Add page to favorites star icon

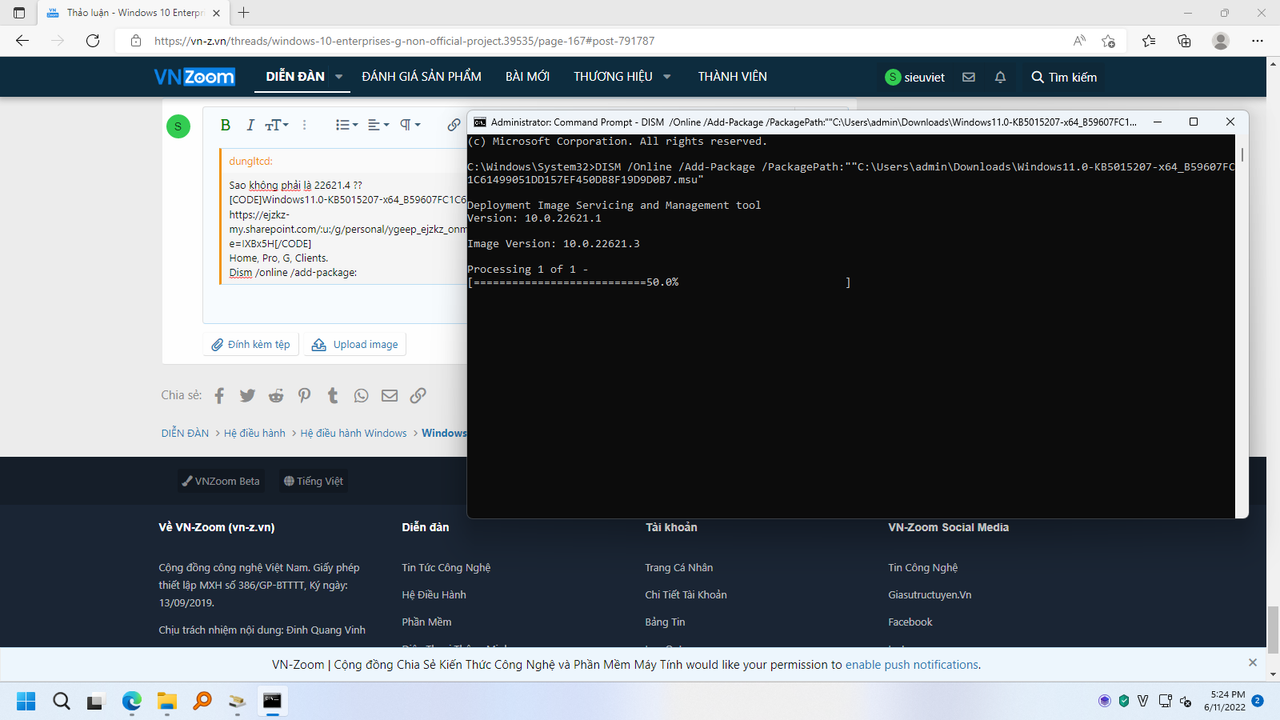tap(1108, 41)
